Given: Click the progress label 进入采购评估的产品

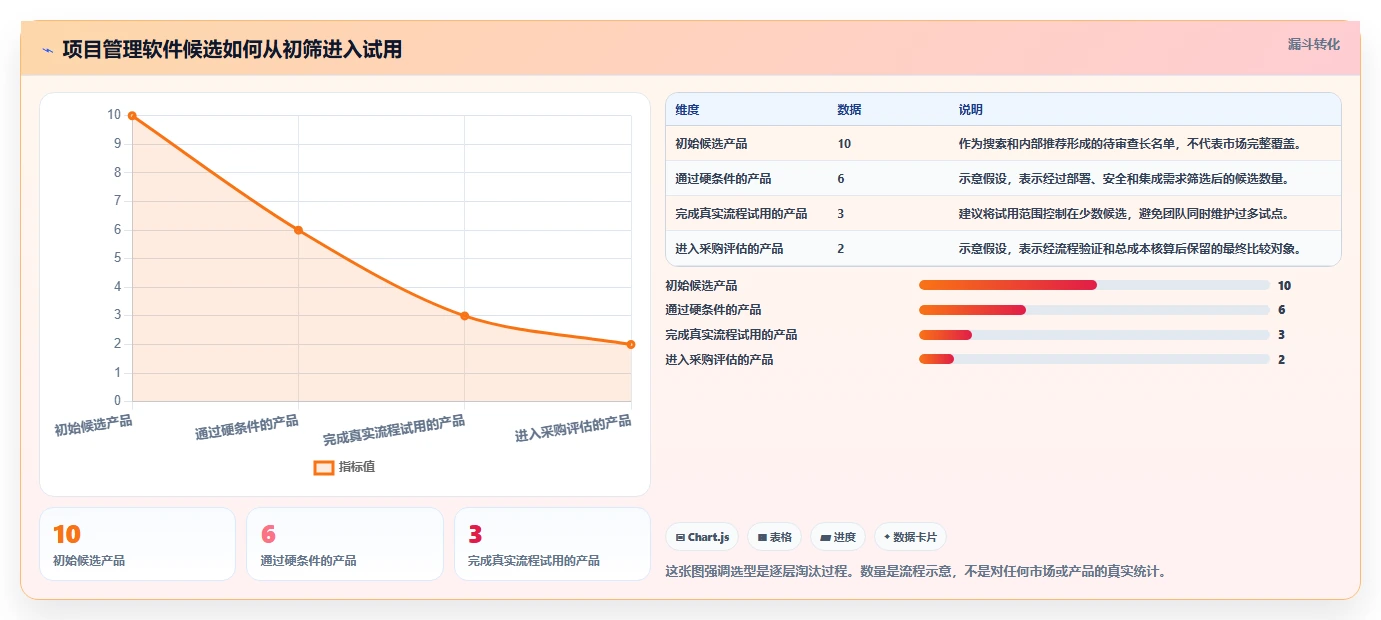Looking at the screenshot, I should coord(719,360).
